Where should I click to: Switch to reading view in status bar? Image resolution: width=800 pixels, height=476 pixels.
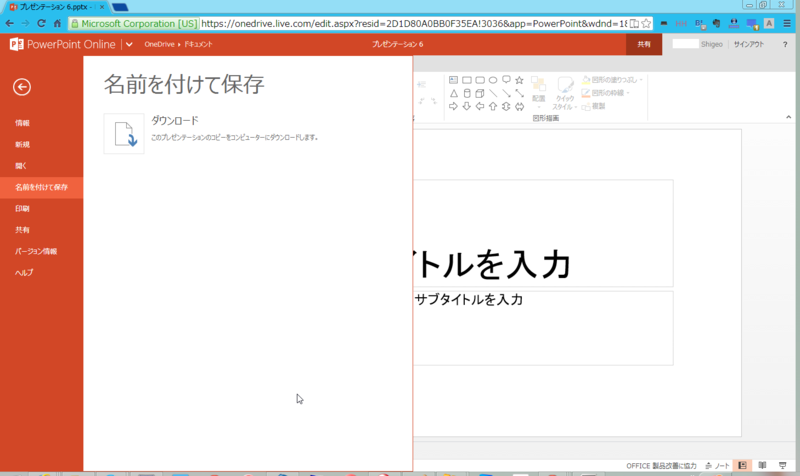[762, 465]
